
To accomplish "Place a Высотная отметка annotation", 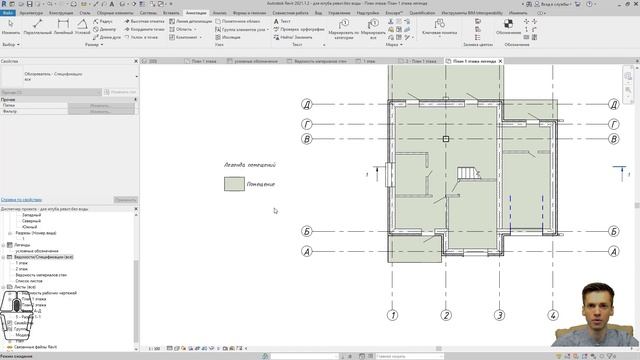I will pos(144,21).
